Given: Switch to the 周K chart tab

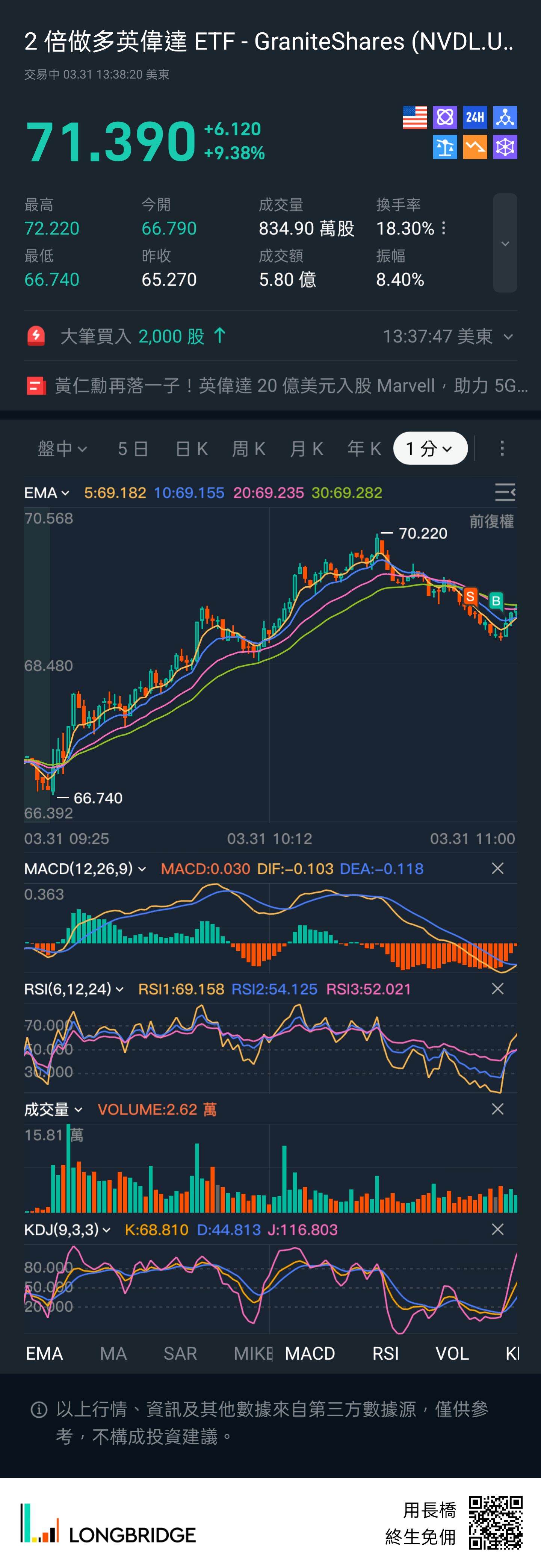Looking at the screenshot, I should point(248,449).
